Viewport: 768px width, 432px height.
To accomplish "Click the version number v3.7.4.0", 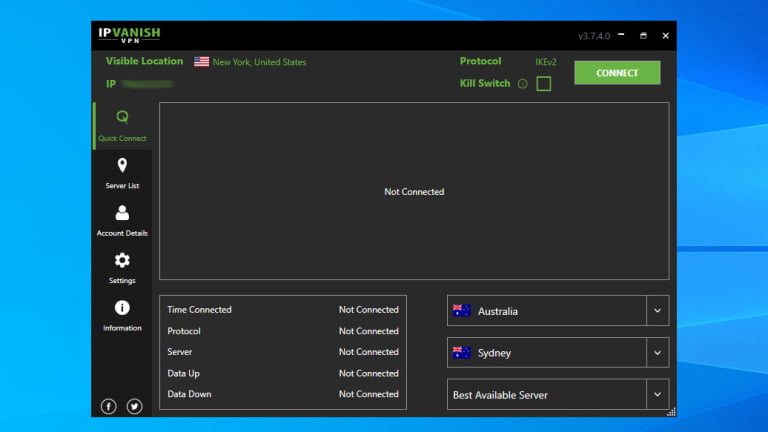I will point(594,36).
